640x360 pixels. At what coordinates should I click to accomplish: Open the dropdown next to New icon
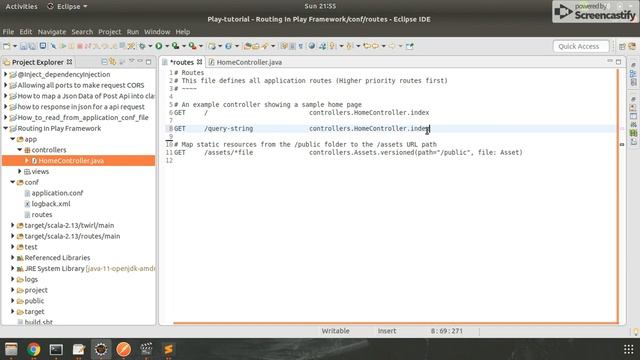coord(15,46)
